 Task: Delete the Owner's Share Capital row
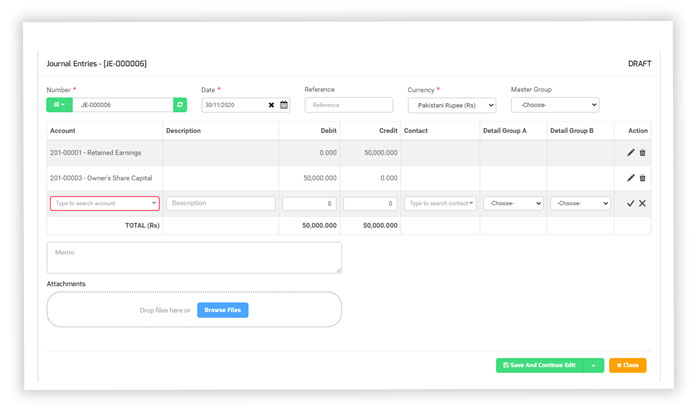point(642,178)
